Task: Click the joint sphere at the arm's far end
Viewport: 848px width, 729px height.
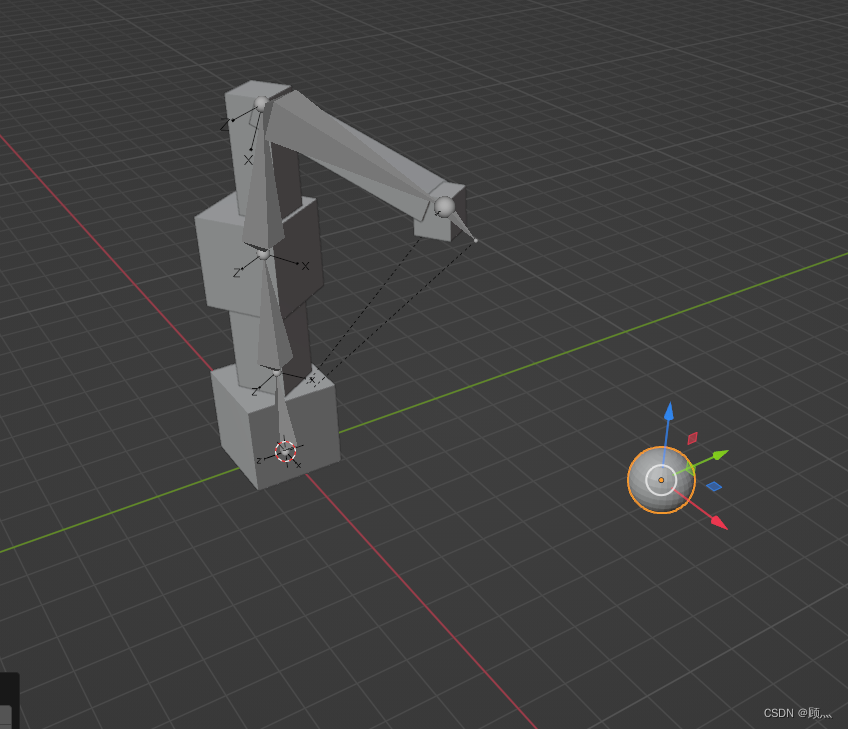Action: (445, 207)
